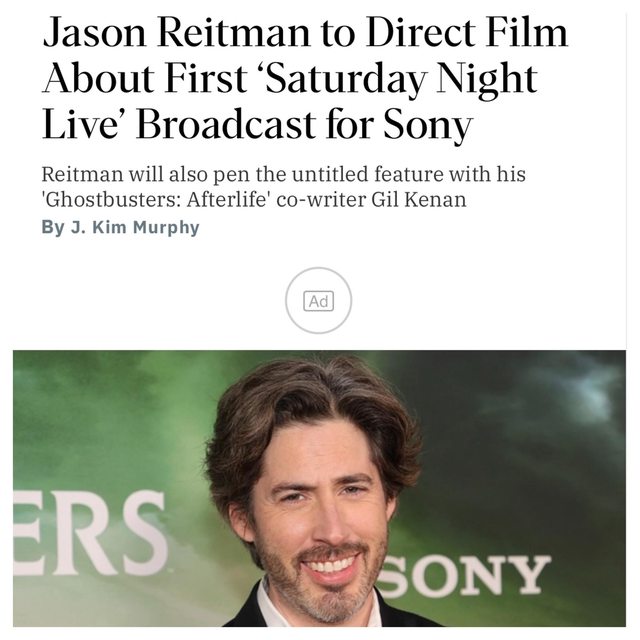Open the article's lead photo
The height and width of the screenshot is (640, 640).
[x=319, y=488]
